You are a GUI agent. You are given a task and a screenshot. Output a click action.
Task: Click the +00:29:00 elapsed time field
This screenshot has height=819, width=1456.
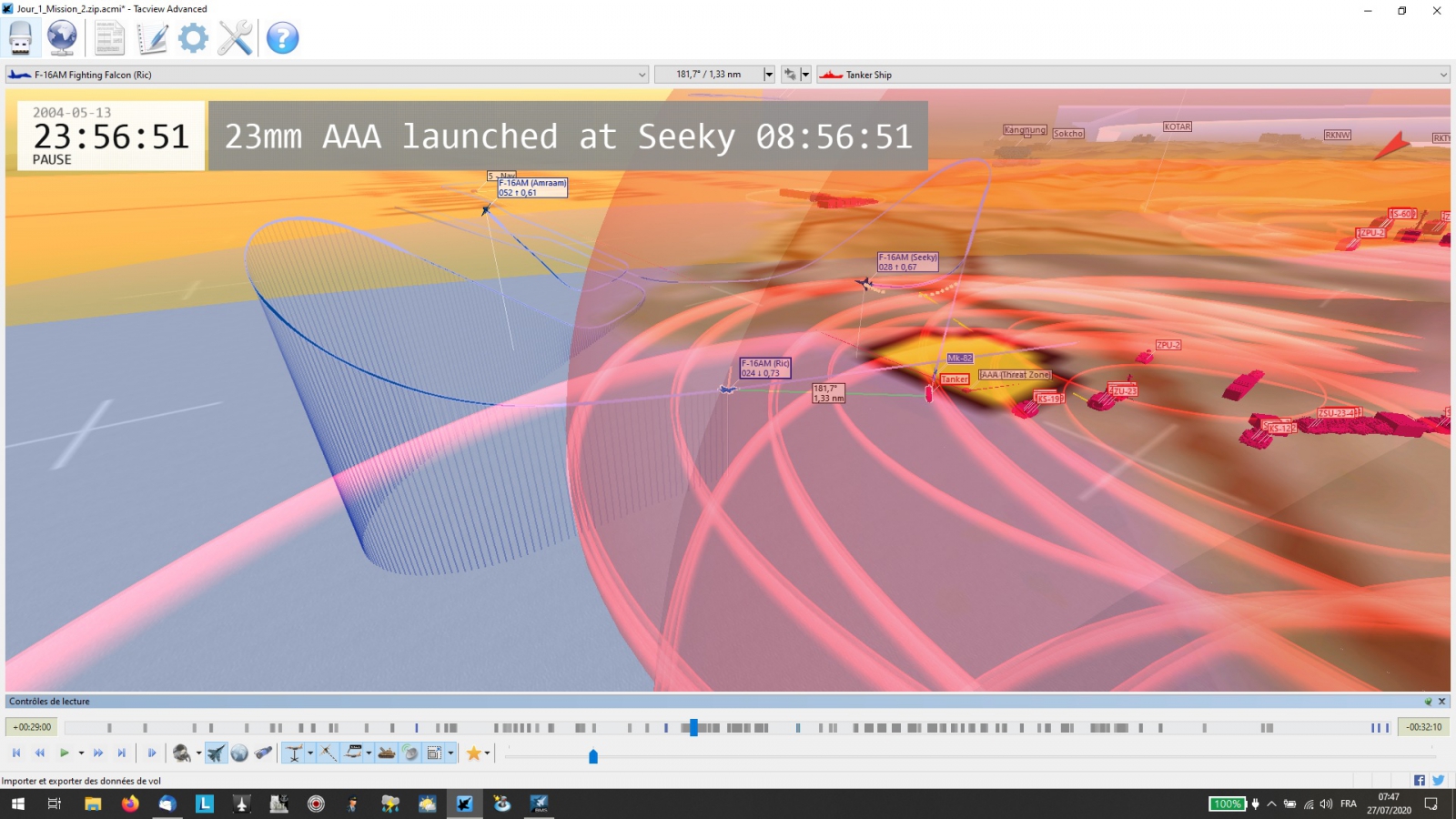click(x=32, y=727)
